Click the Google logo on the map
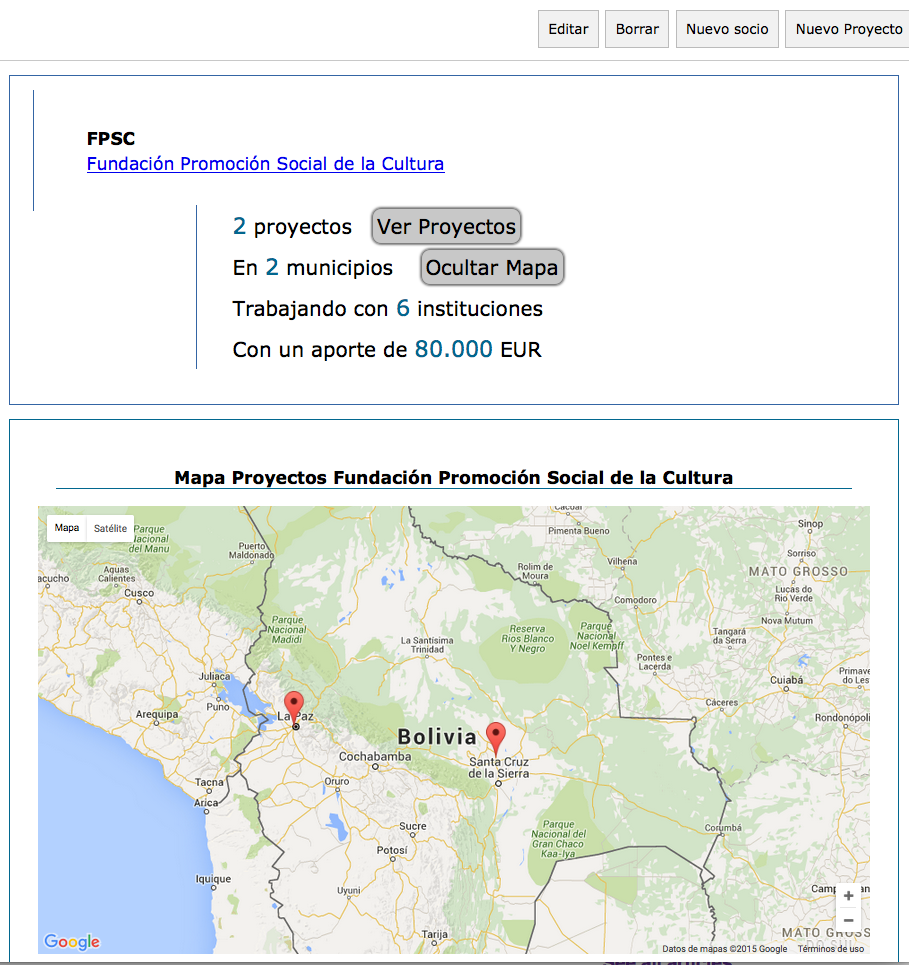The width and height of the screenshot is (909, 965). pos(71,942)
